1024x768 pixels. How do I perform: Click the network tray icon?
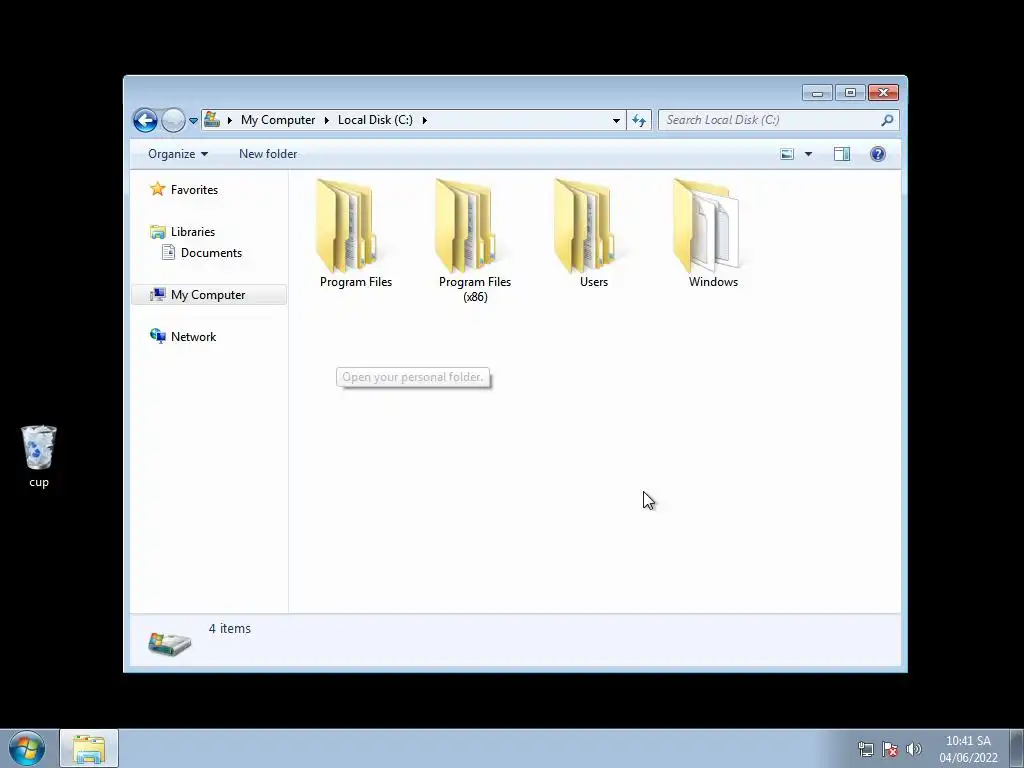pyautogui.click(x=865, y=749)
